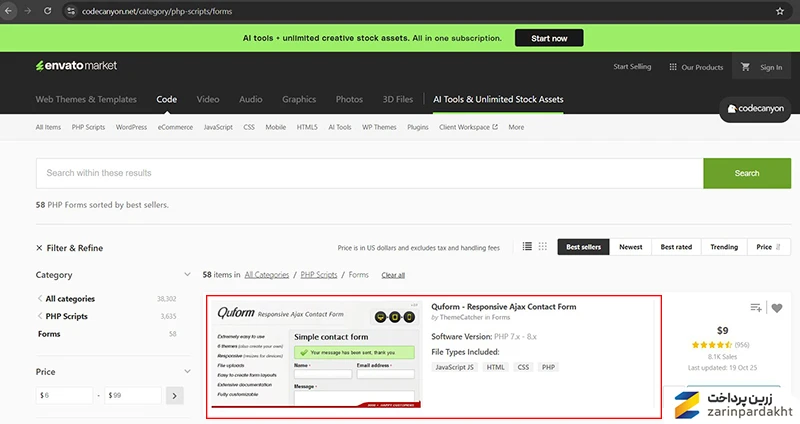This screenshot has width=800, height=424.
Task: Click the Clear all link
Action: [x=393, y=275]
